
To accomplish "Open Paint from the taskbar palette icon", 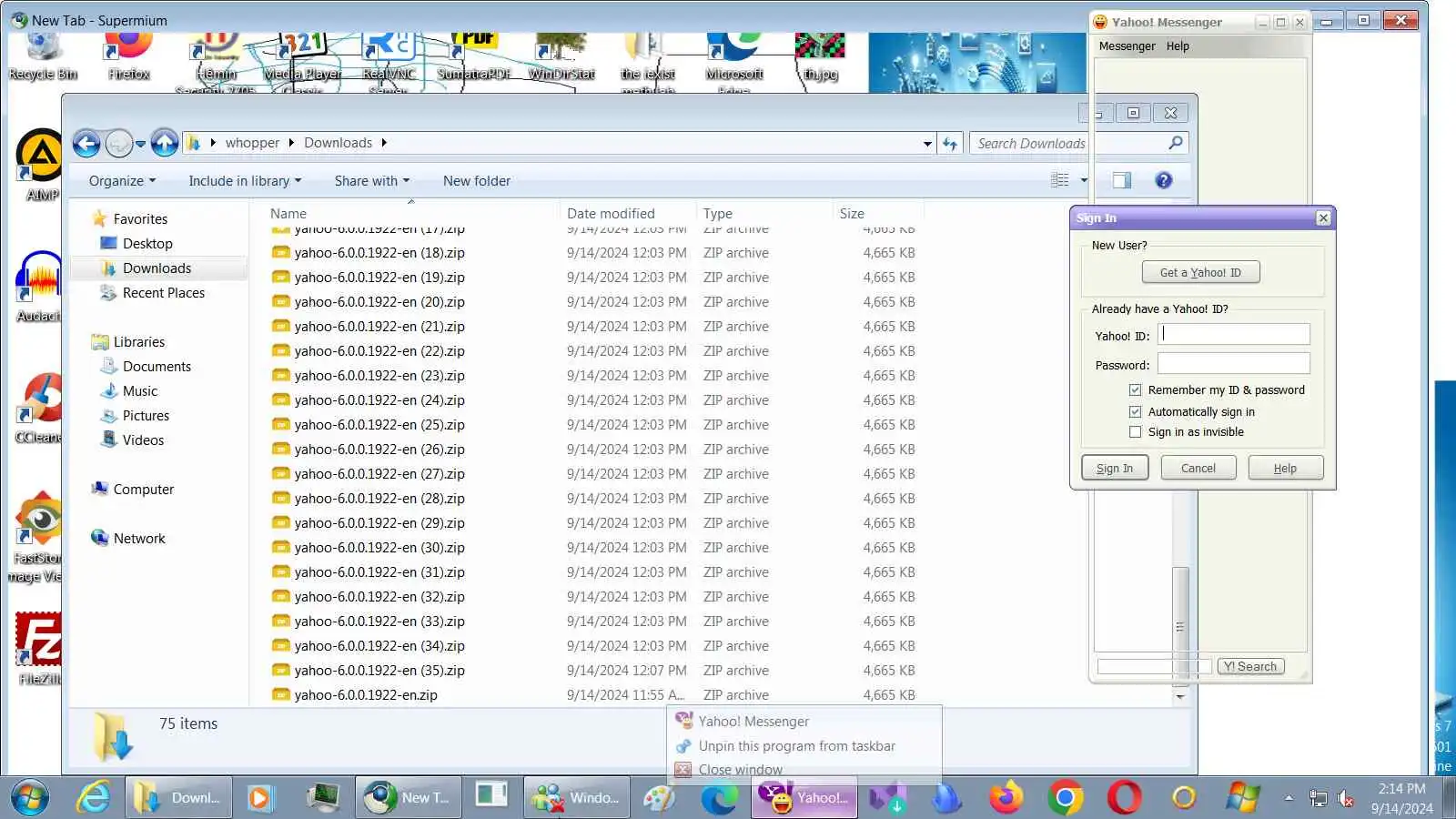I will pyautogui.click(x=659, y=798).
